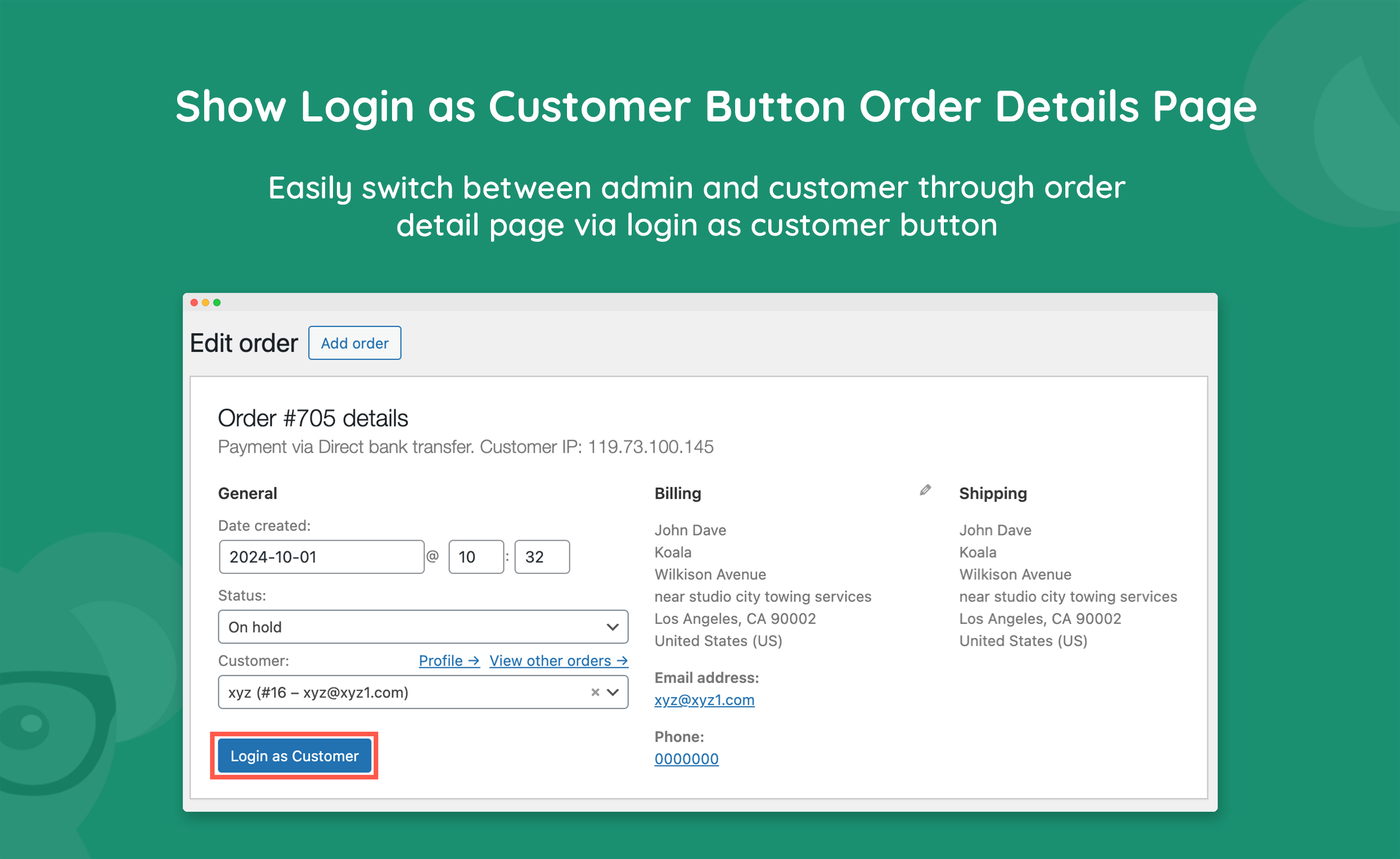Edit the Billing address via the pencil icon
Image resolution: width=1400 pixels, height=859 pixels.
(x=925, y=489)
